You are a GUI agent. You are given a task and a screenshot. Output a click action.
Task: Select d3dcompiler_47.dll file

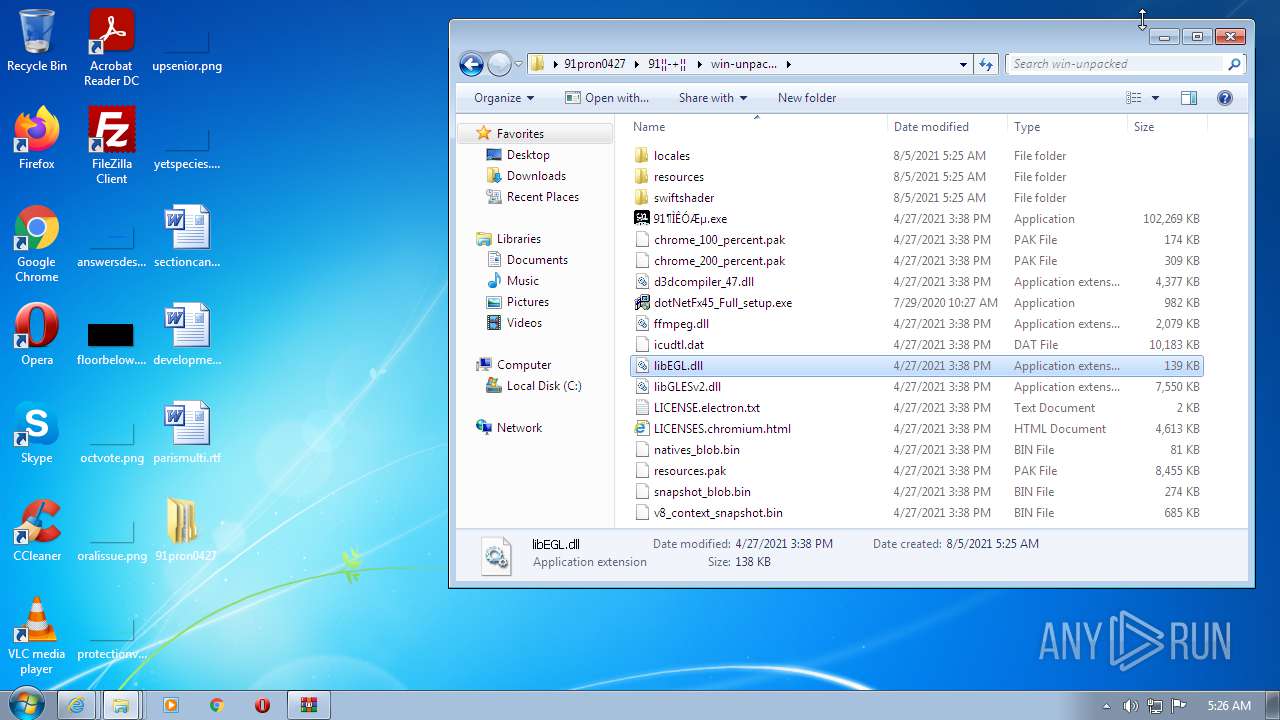(703, 282)
